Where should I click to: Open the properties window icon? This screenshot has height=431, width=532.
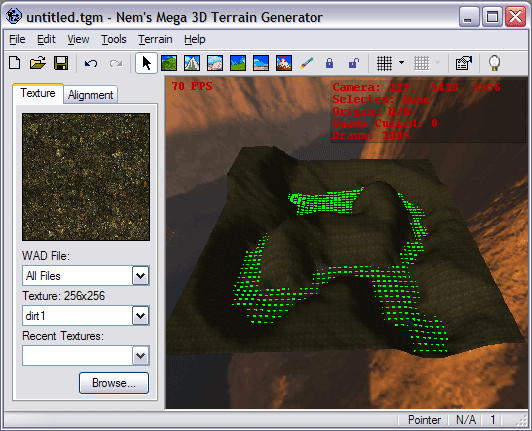(x=464, y=63)
